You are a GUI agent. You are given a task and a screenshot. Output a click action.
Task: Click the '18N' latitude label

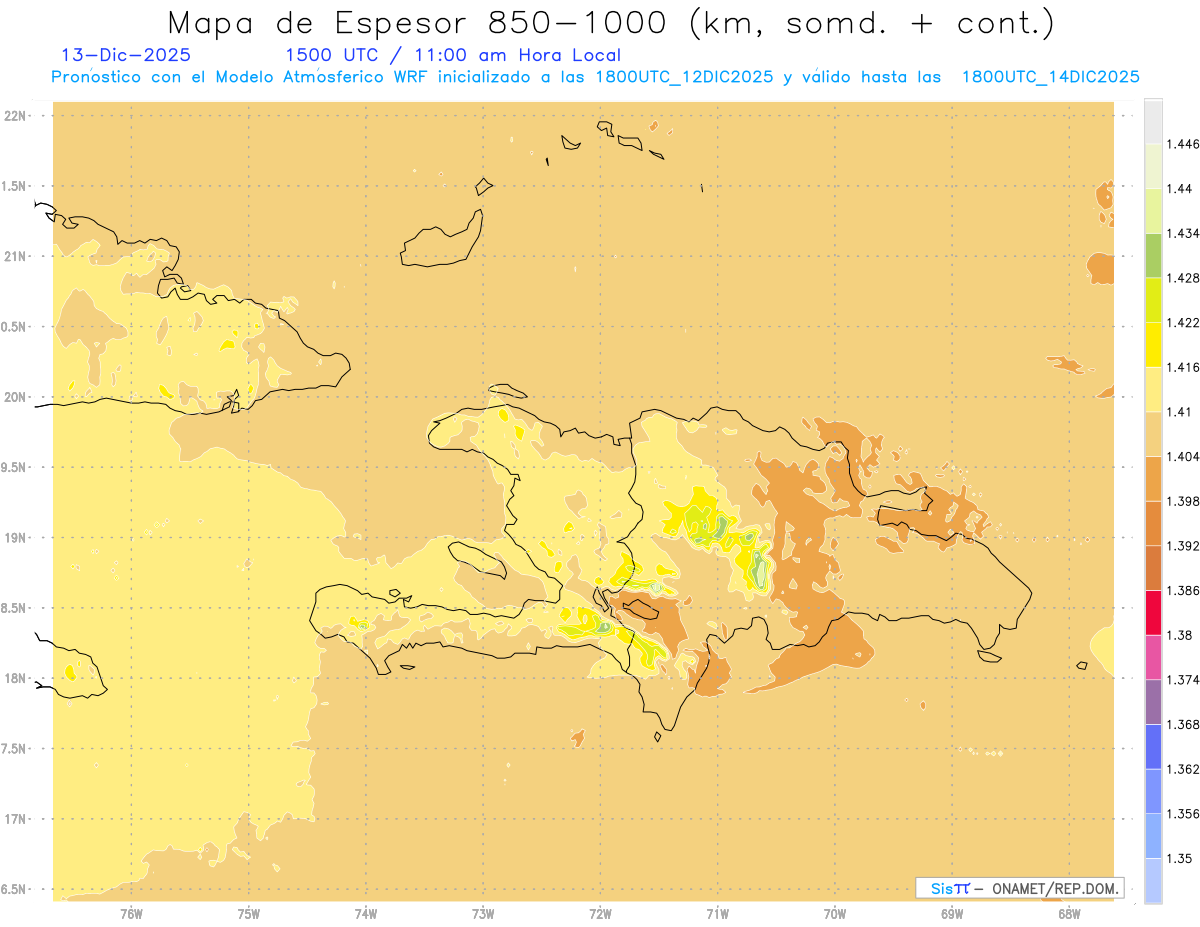(x=15, y=678)
